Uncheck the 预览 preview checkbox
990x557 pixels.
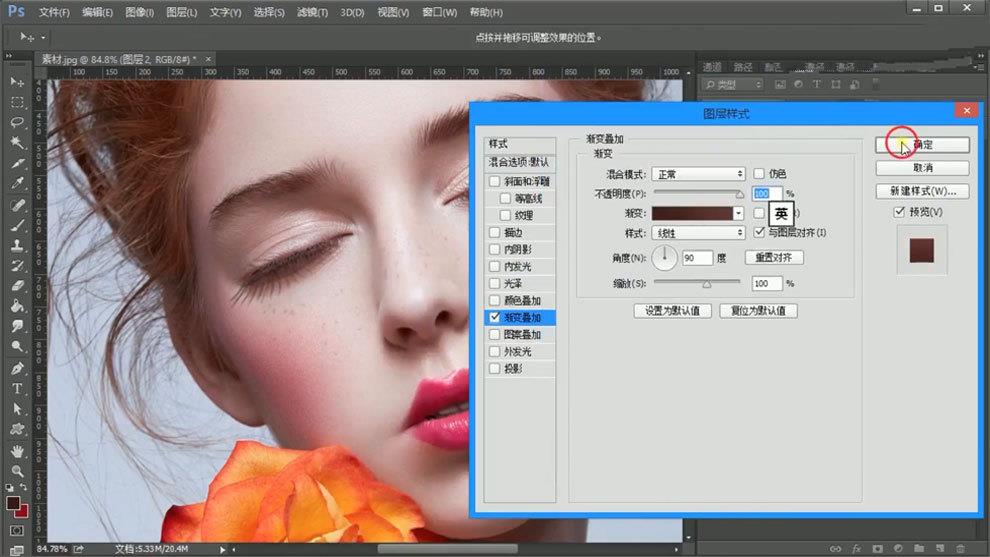tap(900, 212)
